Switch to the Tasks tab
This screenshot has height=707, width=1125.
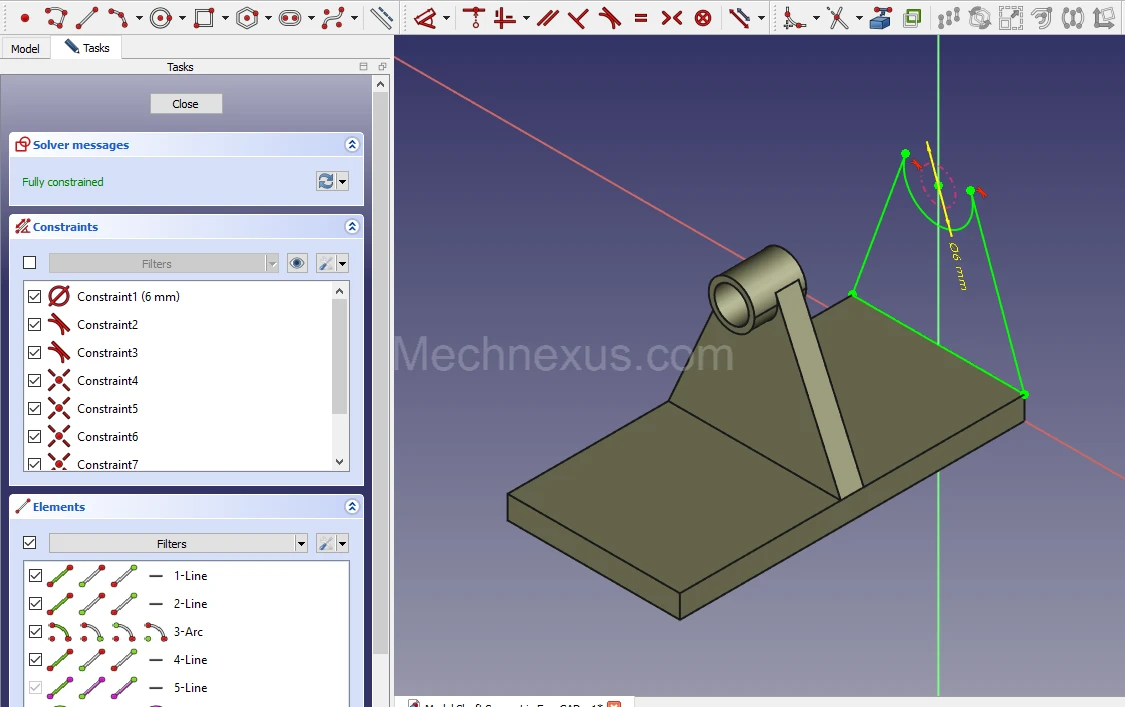(87, 47)
